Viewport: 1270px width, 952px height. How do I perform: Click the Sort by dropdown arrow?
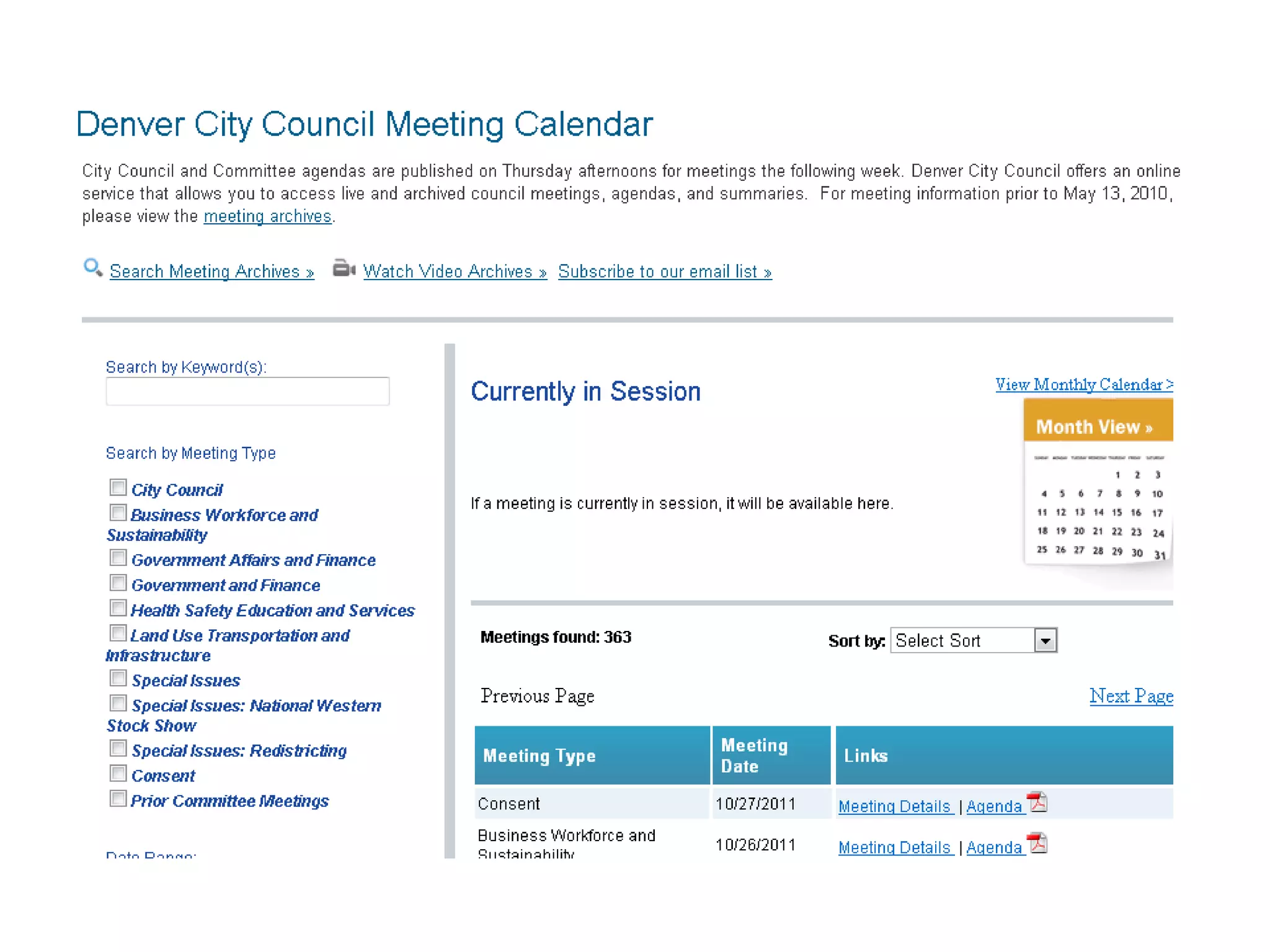point(1046,640)
